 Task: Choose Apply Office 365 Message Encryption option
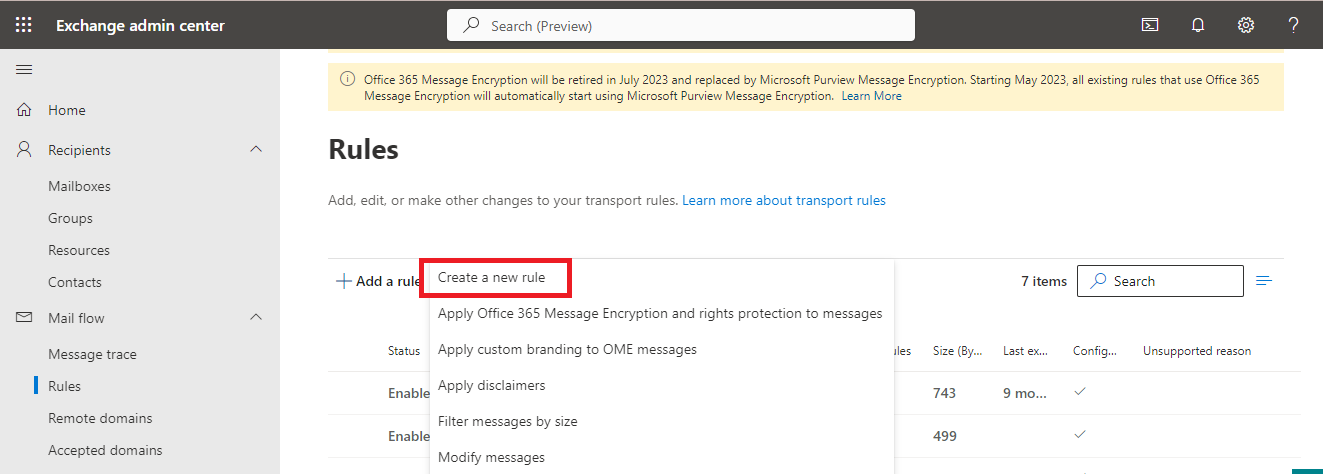pos(660,313)
